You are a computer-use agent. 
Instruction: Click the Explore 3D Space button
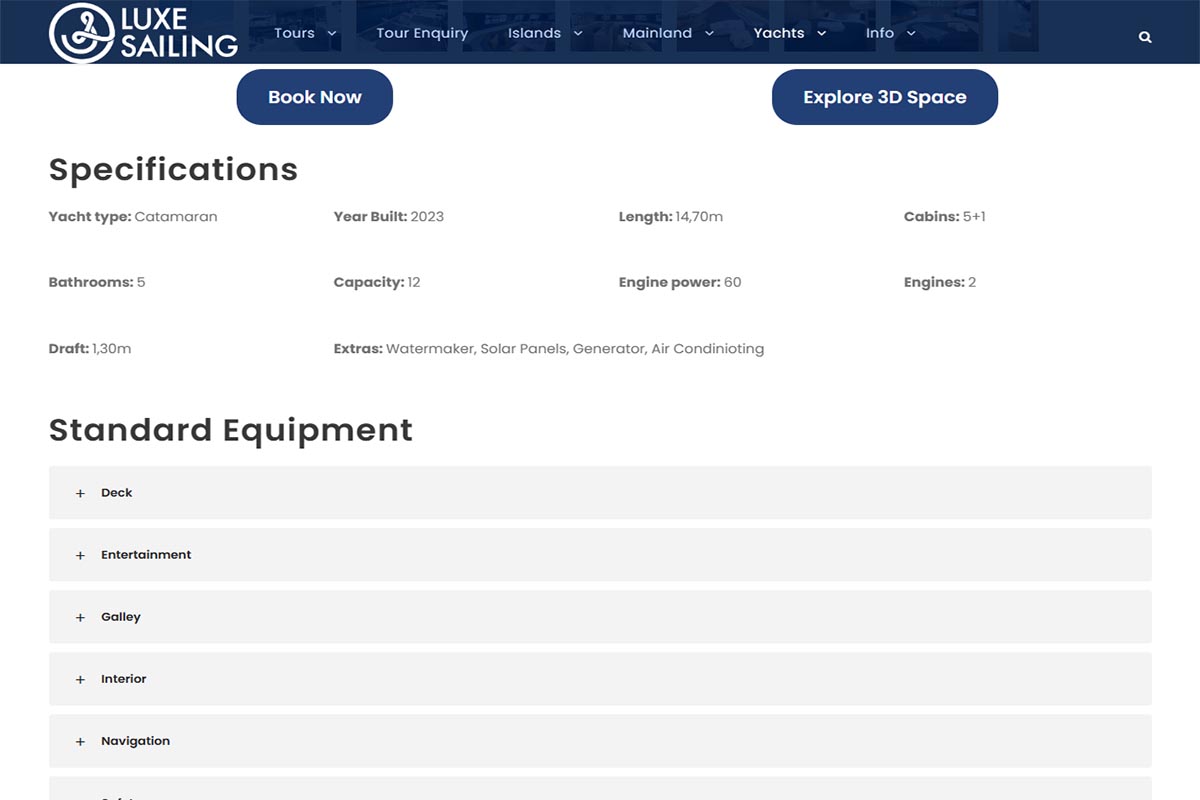pos(885,97)
